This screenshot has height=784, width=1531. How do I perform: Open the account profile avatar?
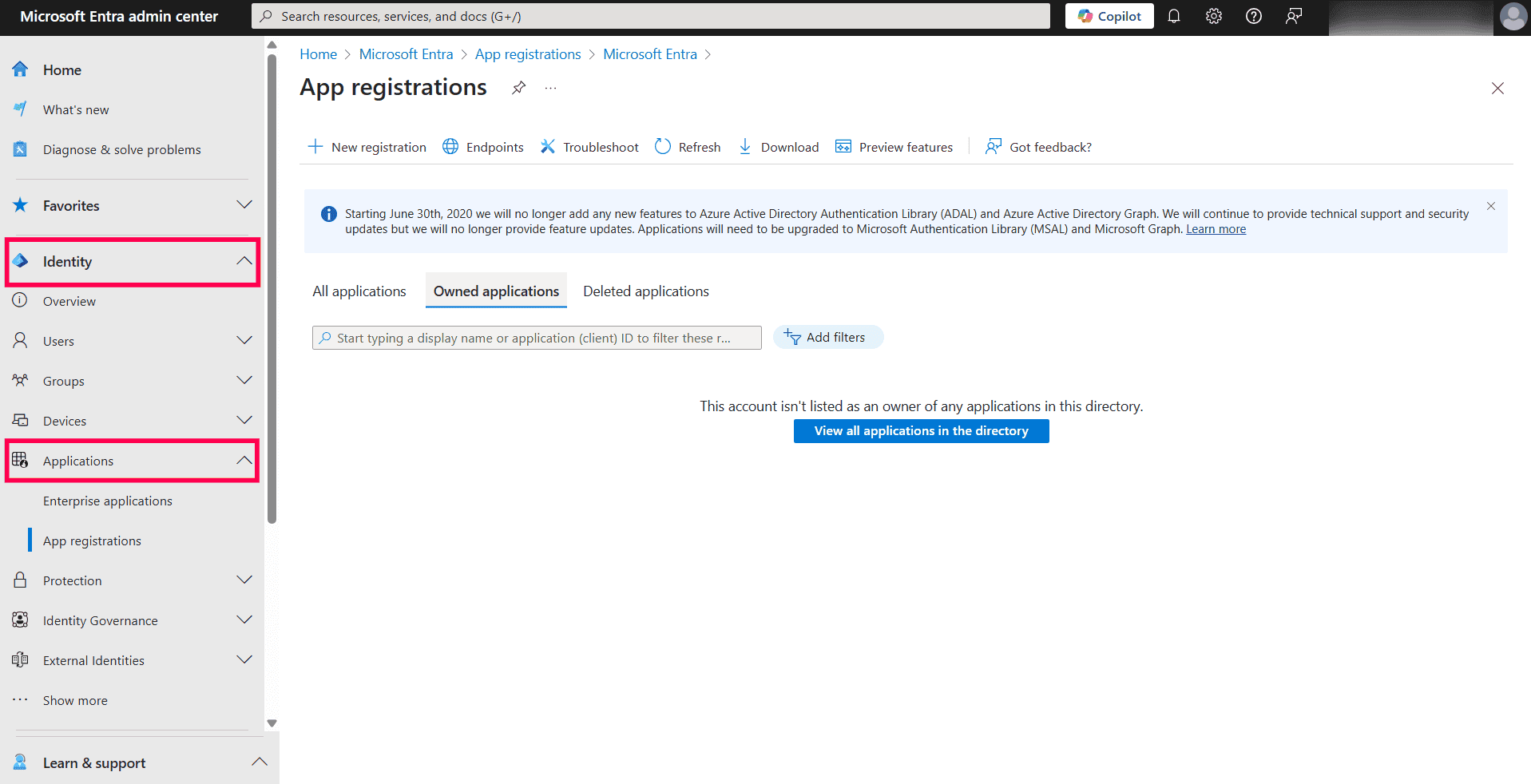click(x=1513, y=16)
